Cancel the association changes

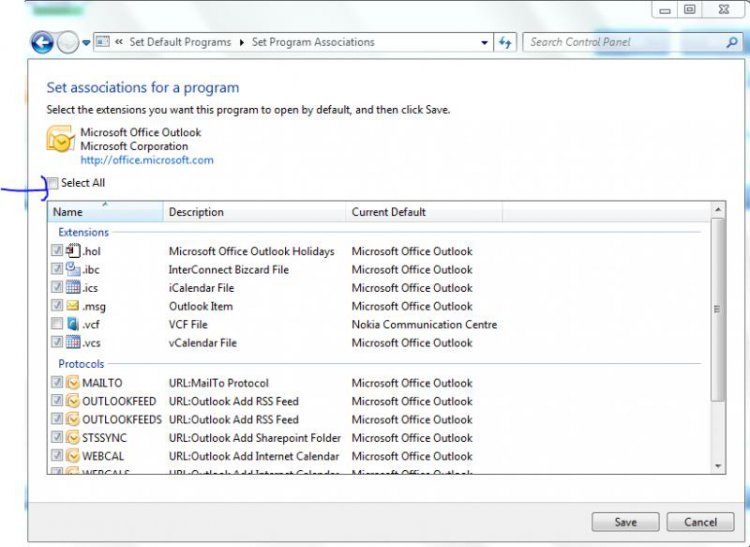click(700, 522)
